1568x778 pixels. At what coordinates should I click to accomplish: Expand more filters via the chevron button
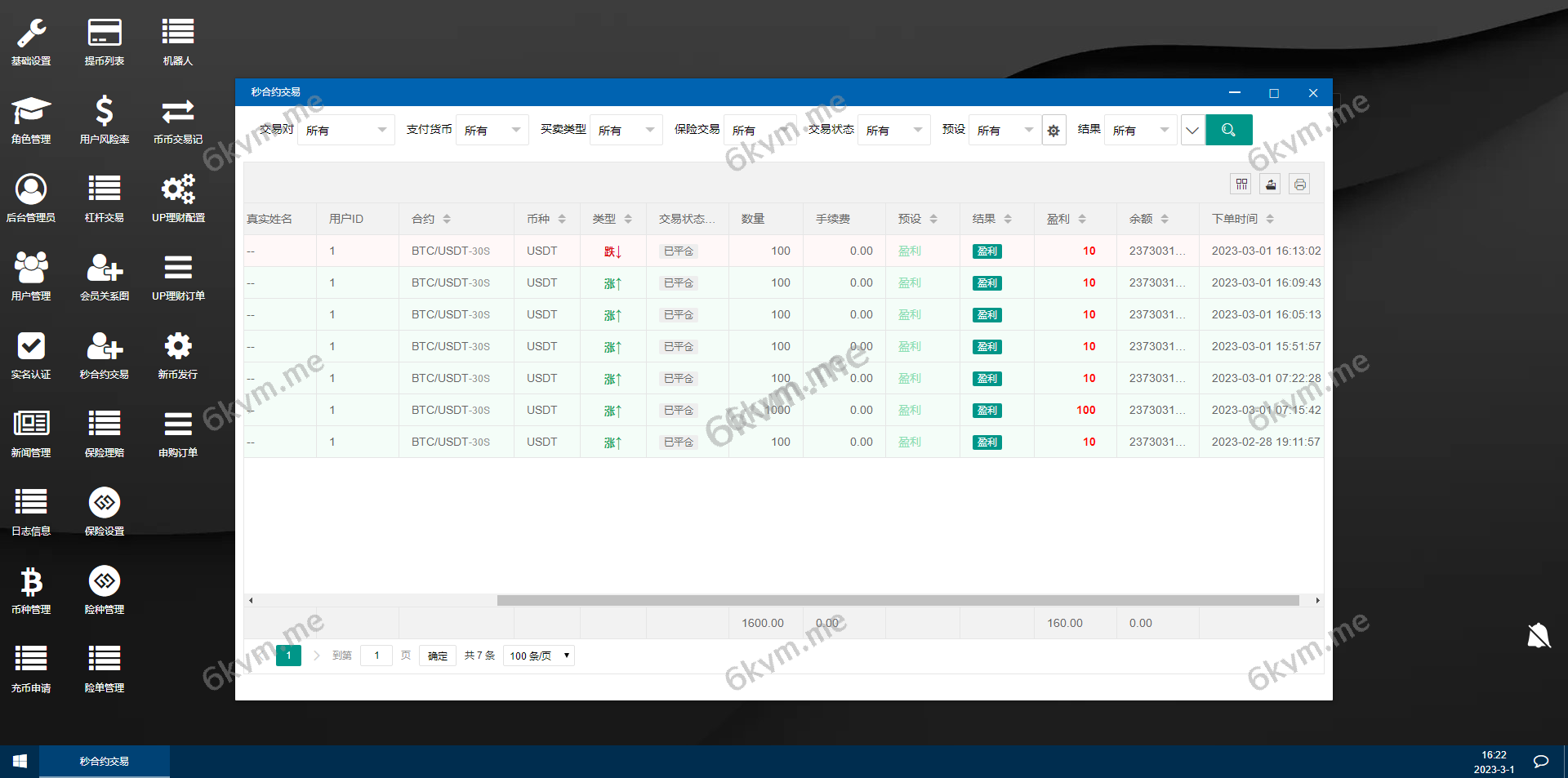[1192, 130]
